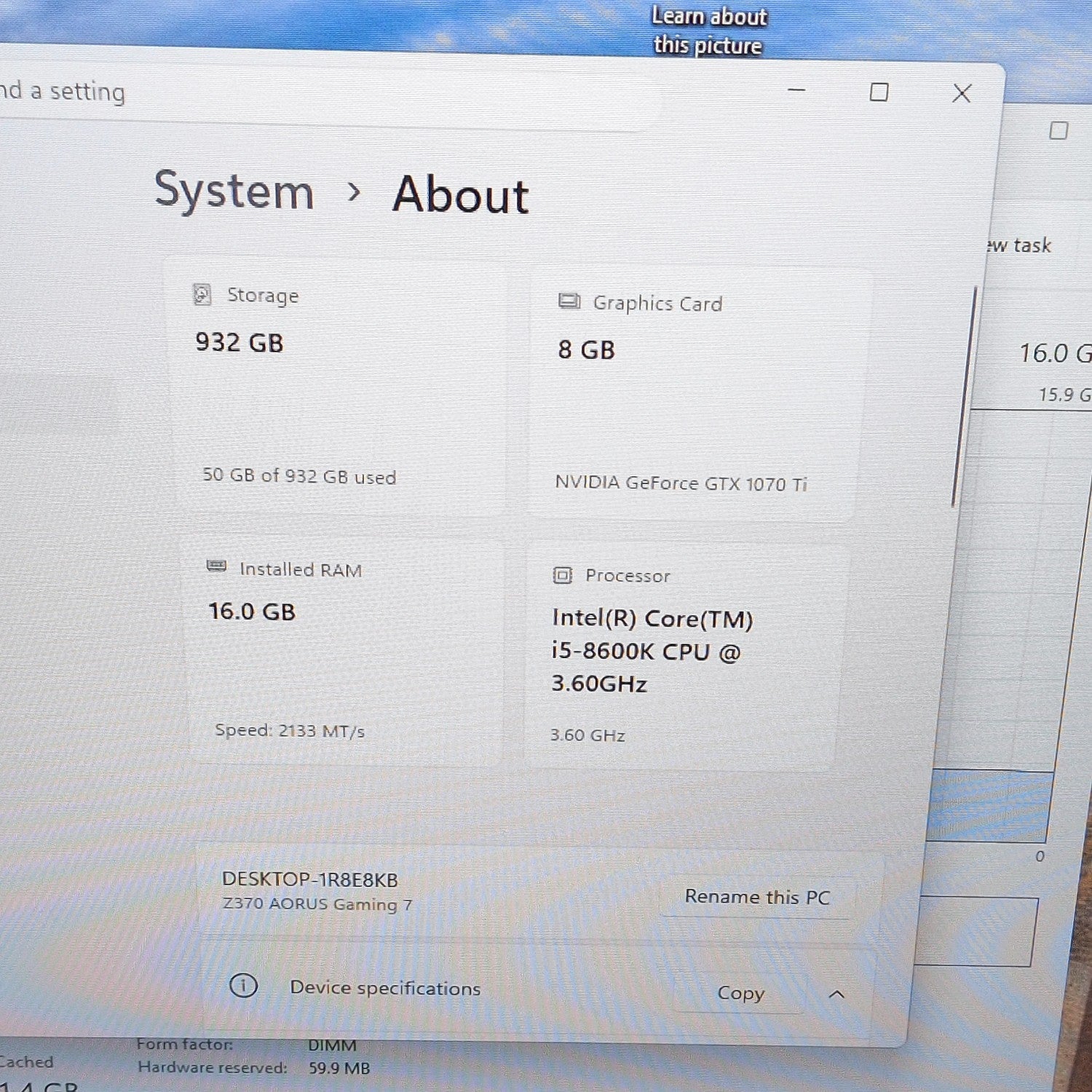Click the Installed RAM icon
The image size is (1092, 1092).
[216, 566]
